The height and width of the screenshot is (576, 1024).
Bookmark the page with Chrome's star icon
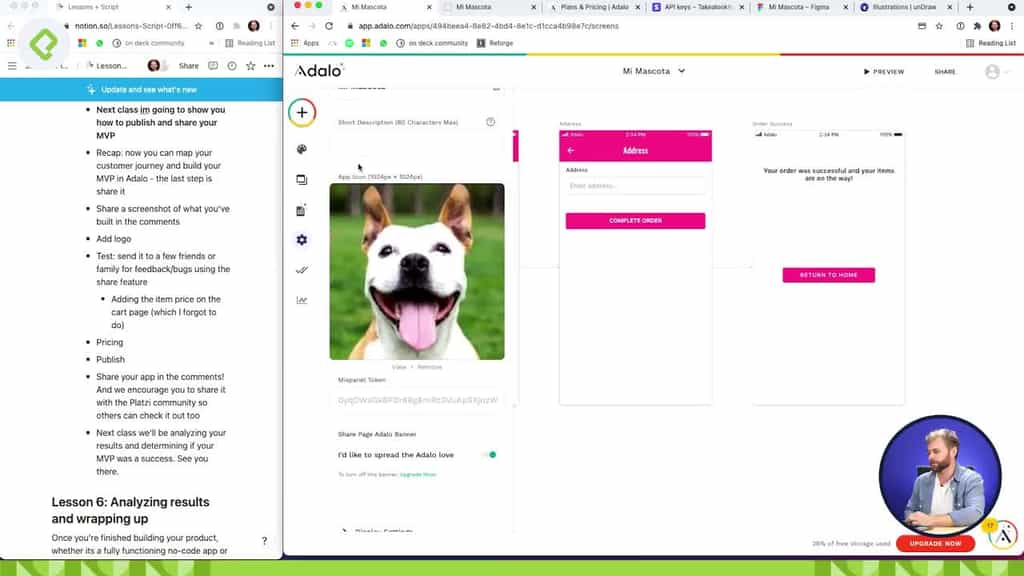[x=940, y=27]
